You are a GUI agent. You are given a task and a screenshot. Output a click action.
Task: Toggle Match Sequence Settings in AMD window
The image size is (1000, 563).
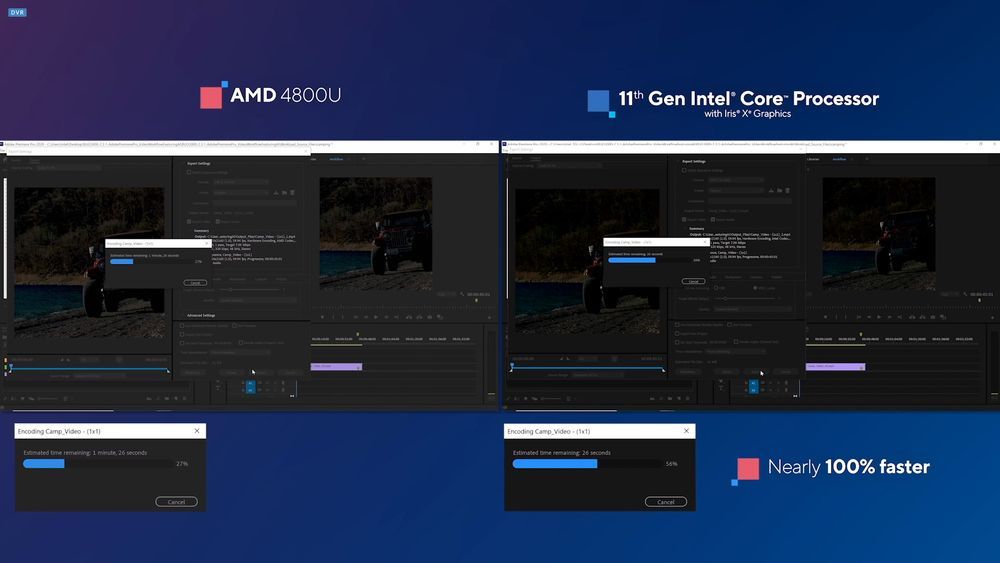click(189, 172)
